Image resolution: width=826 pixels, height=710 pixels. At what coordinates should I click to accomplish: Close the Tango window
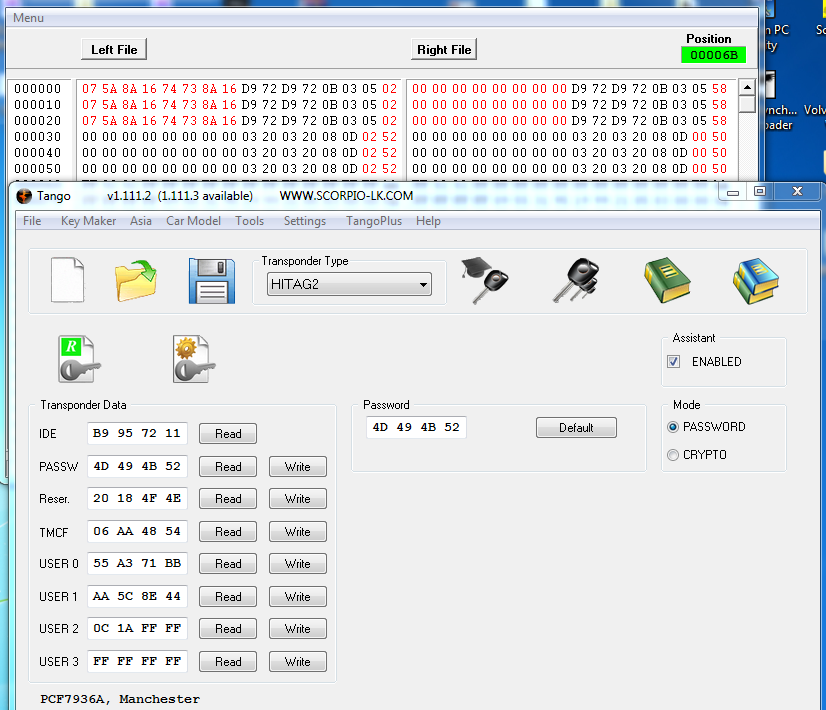[798, 192]
